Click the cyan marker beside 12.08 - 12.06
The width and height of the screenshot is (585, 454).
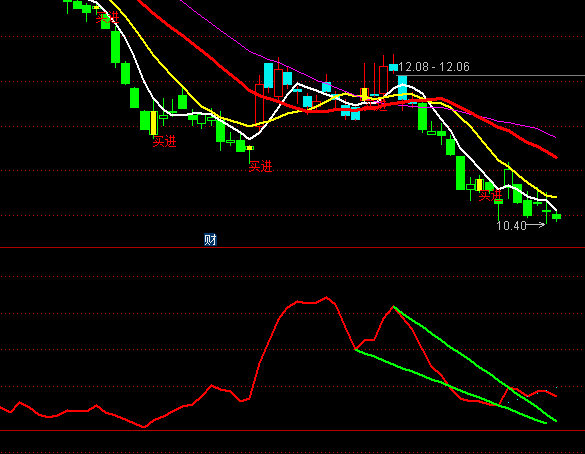(393, 68)
